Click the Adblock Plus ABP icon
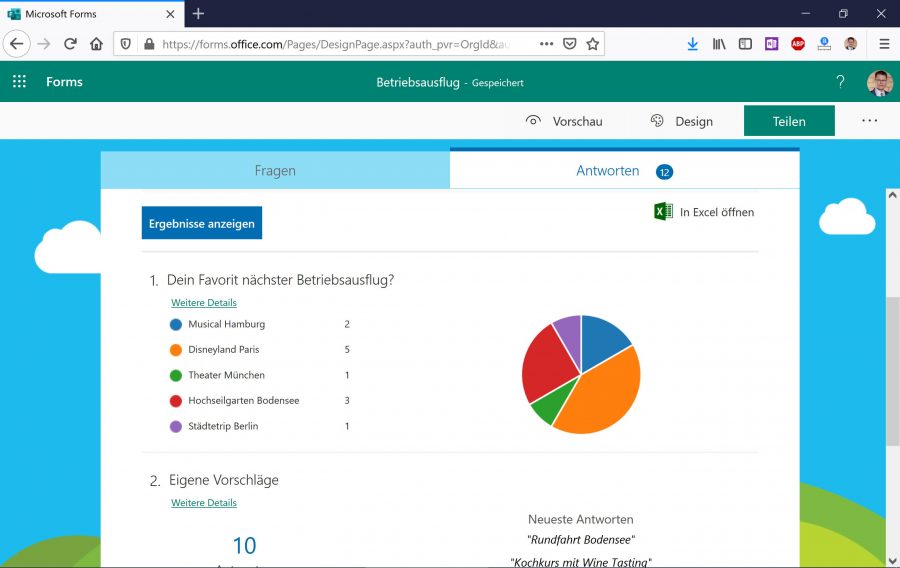 [798, 44]
